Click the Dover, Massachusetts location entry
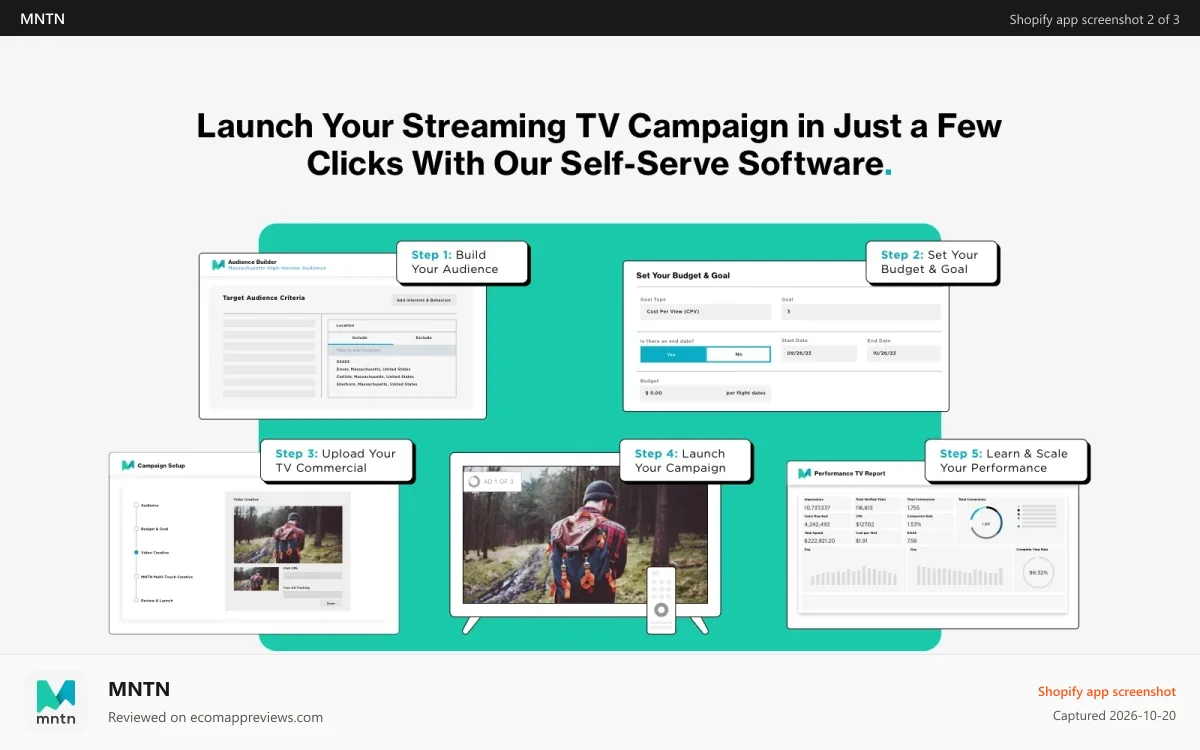Image resolution: width=1200 pixels, height=750 pixels. click(x=373, y=369)
